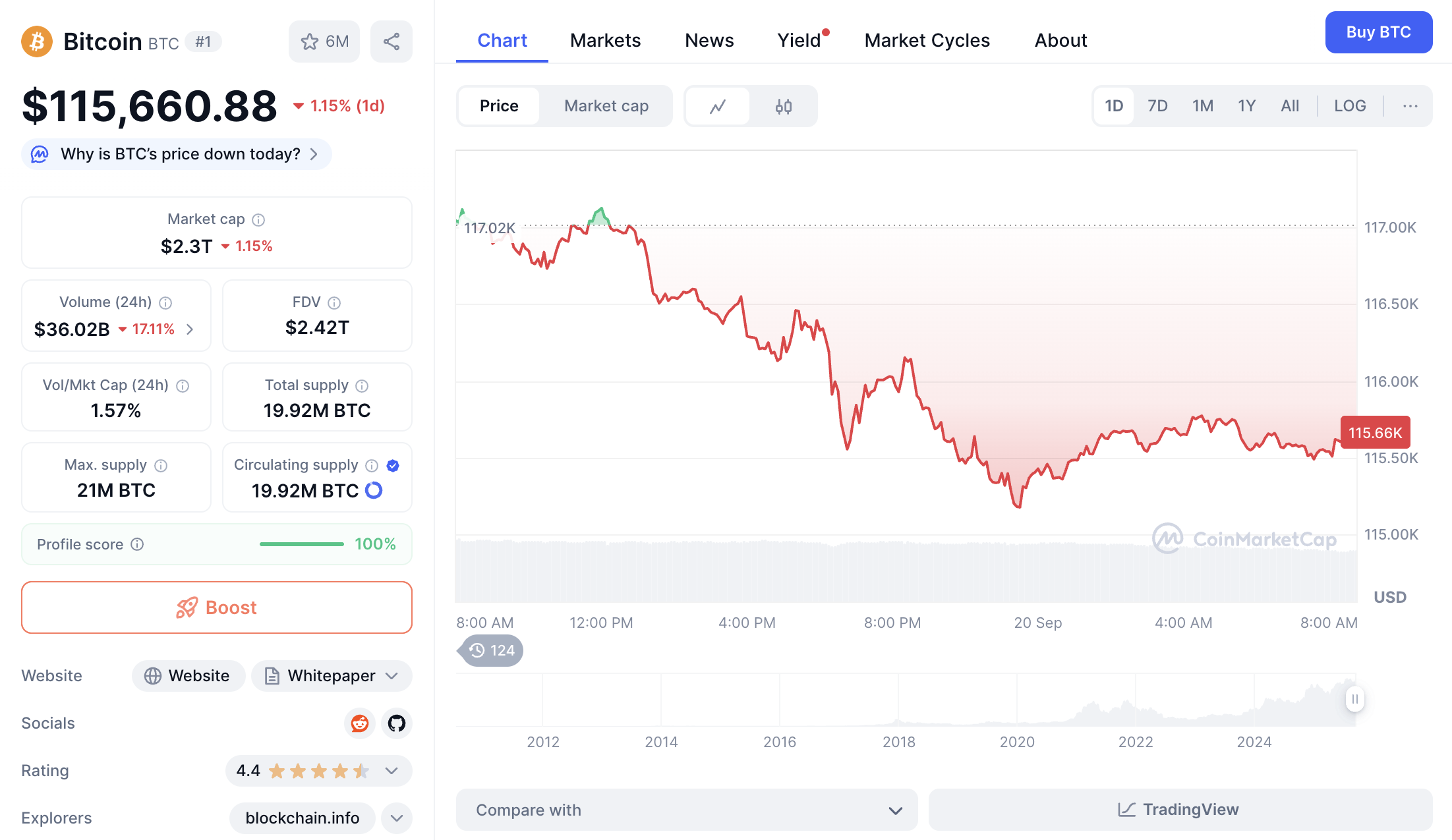Open the Yield tab
The width and height of the screenshot is (1452, 840).
800,41
